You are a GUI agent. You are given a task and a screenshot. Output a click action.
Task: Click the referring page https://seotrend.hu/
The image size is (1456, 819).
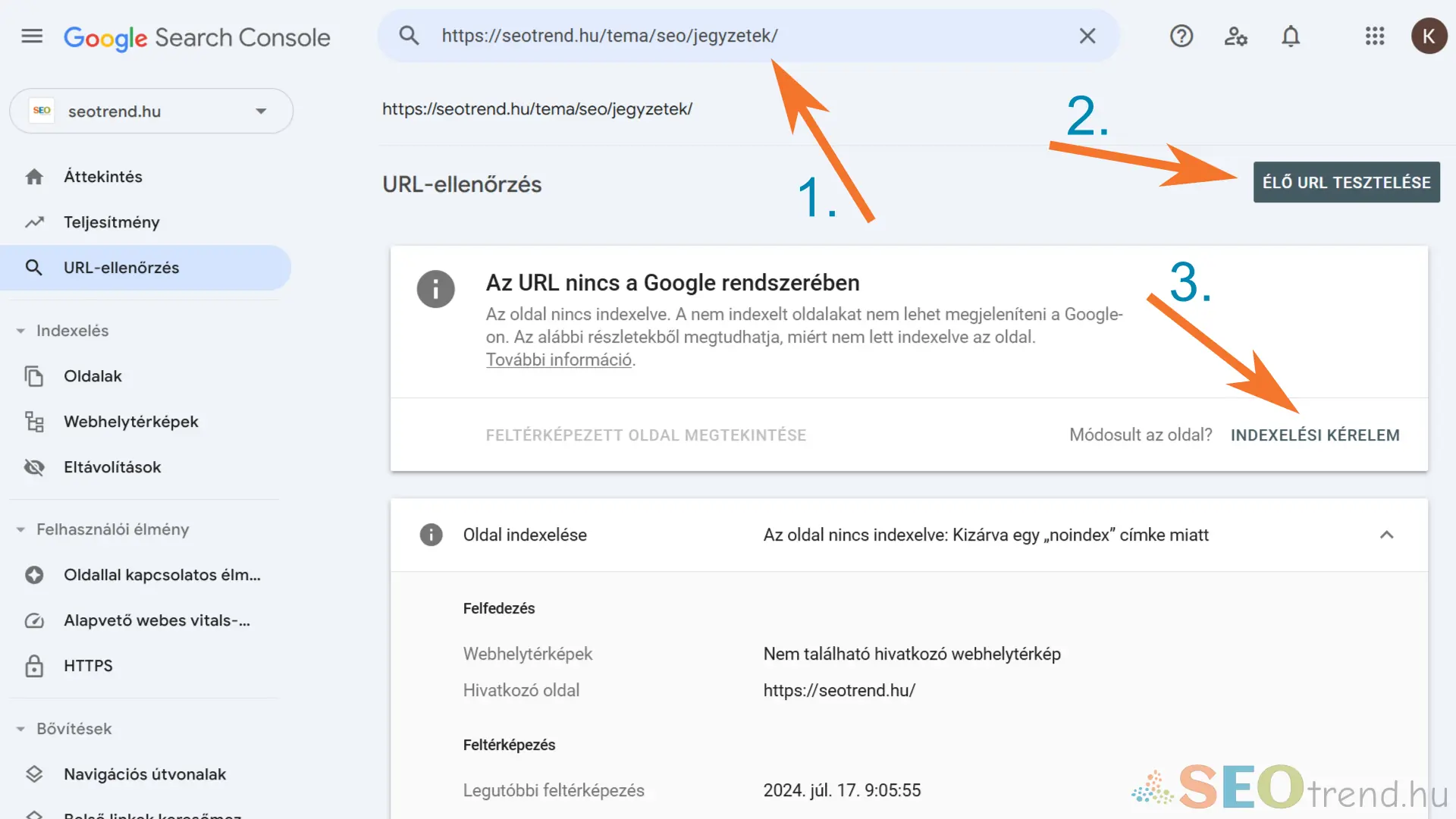pyautogui.click(x=839, y=691)
